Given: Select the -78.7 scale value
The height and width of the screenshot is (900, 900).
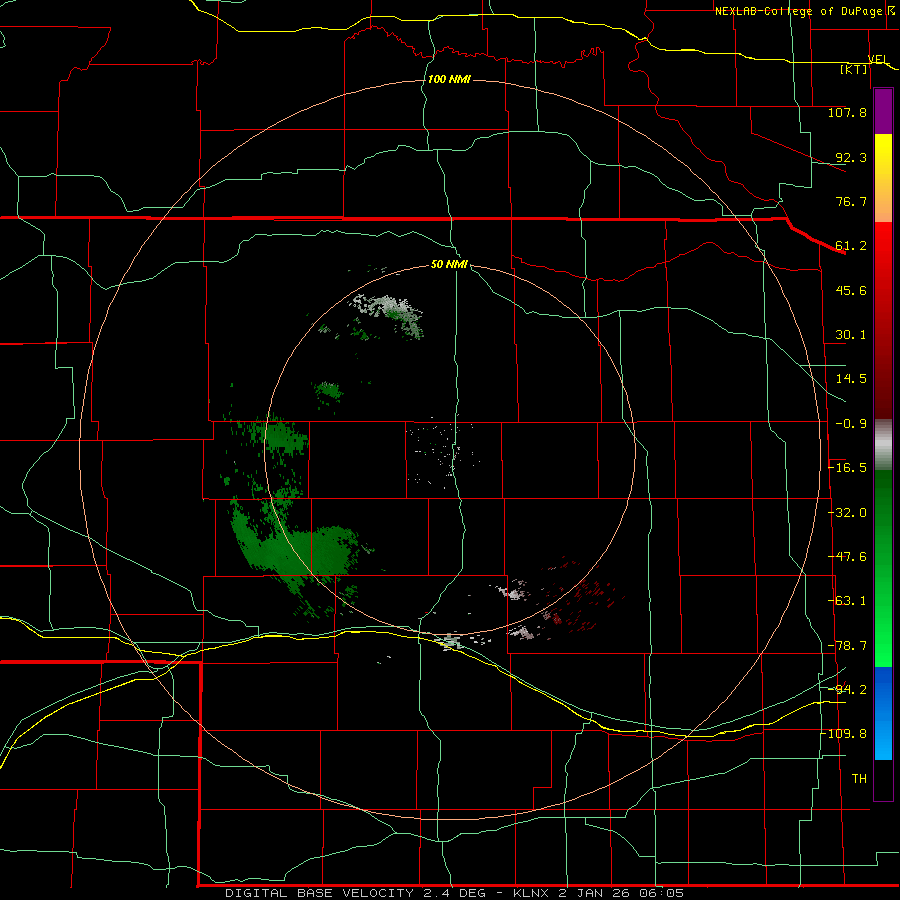Looking at the screenshot, I should click(x=847, y=646).
